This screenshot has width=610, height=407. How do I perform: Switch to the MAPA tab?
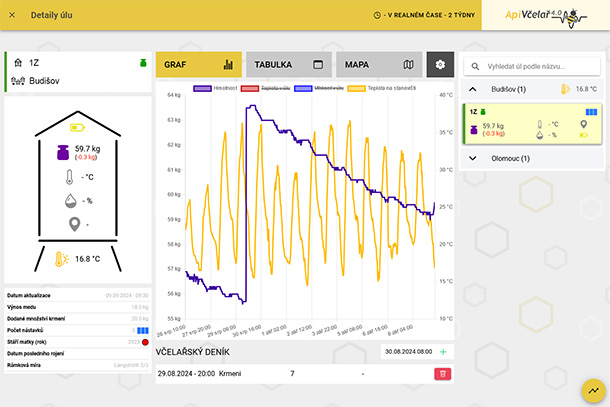[x=379, y=65]
